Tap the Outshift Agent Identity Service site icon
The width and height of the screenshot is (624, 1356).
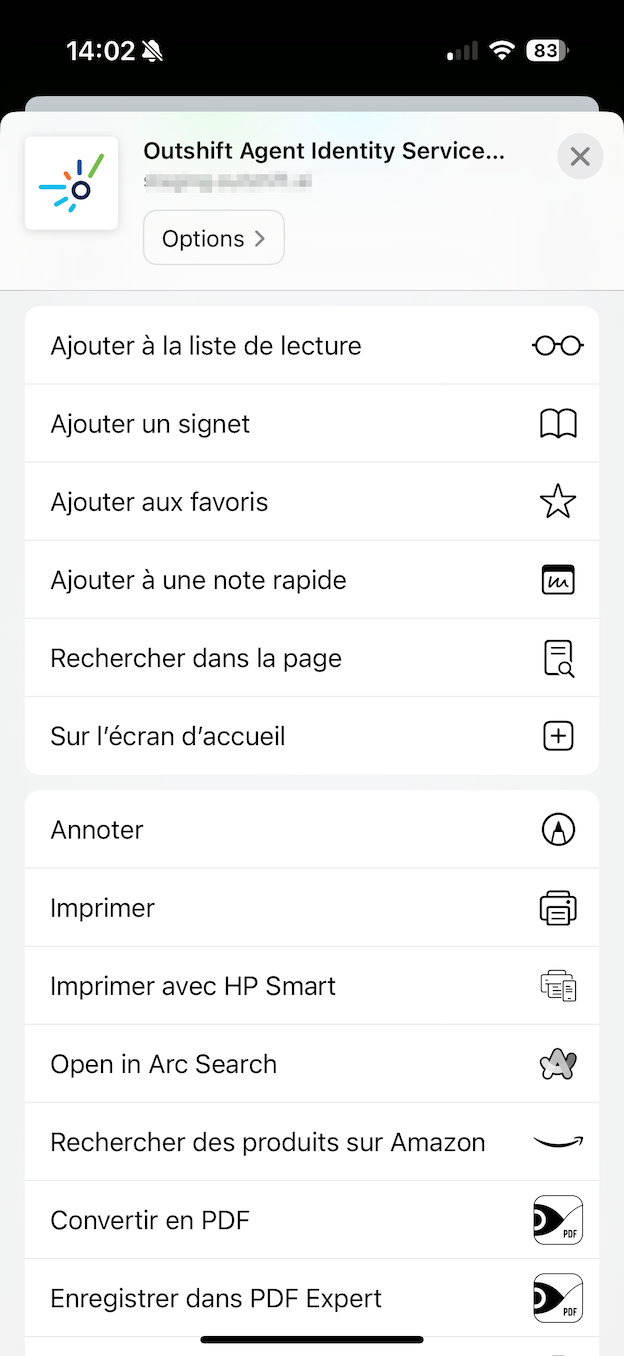70,183
